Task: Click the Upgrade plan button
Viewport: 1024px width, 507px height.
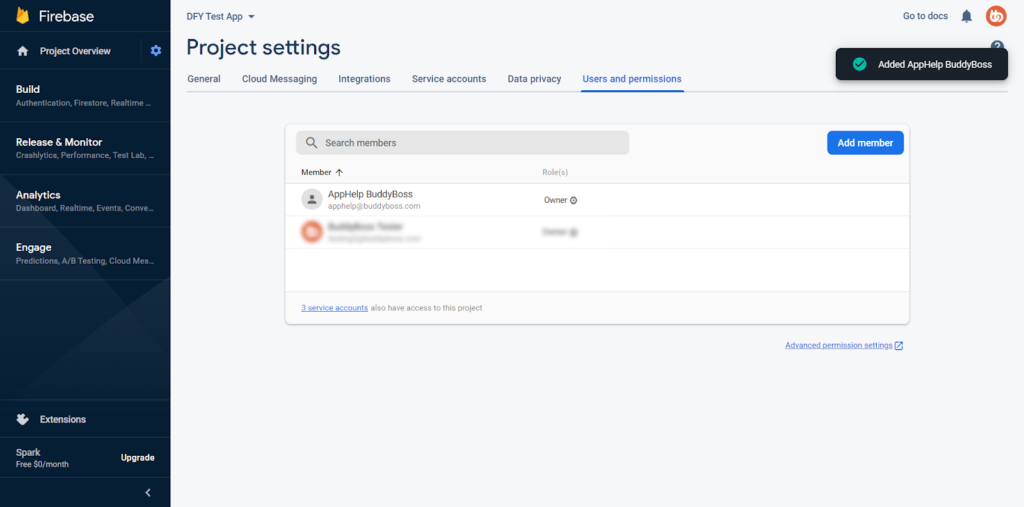Action: (x=138, y=458)
